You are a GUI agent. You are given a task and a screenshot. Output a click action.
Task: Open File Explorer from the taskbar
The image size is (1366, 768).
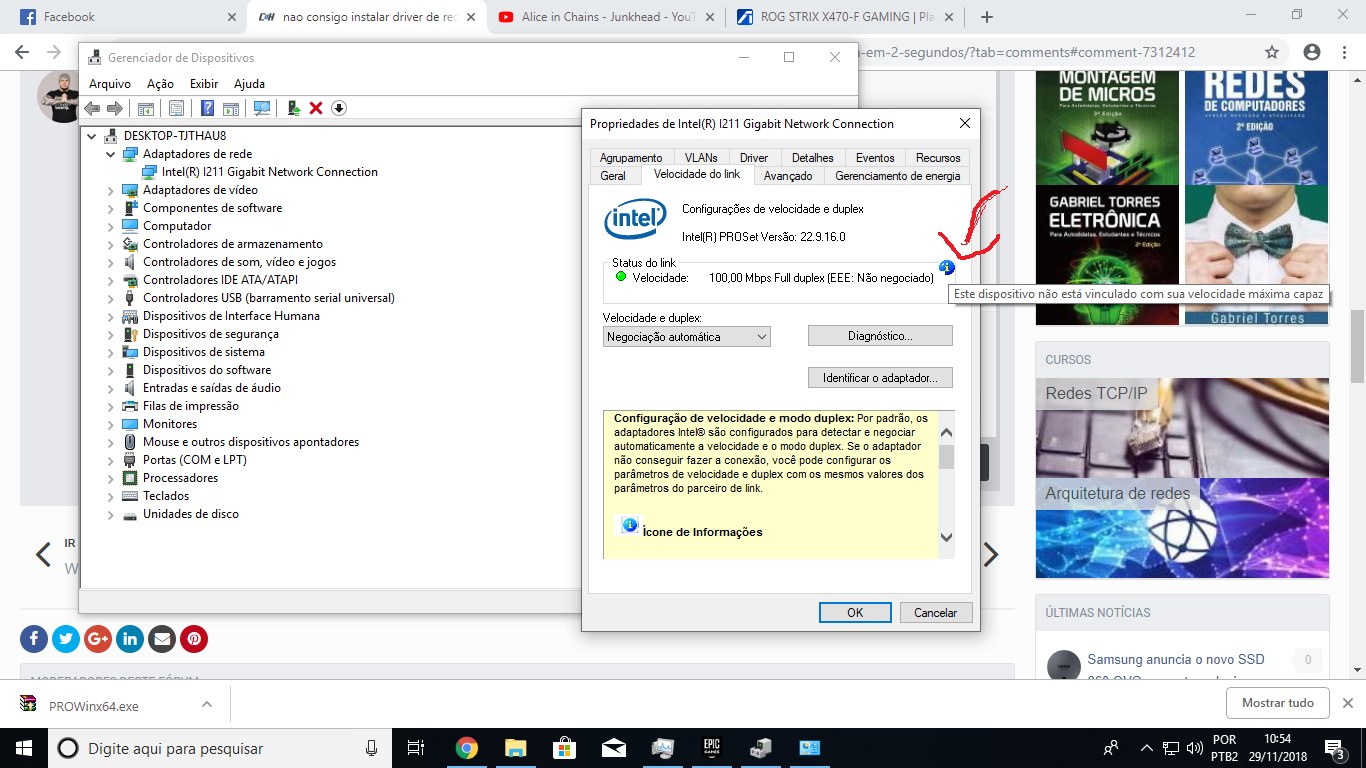tap(515, 747)
